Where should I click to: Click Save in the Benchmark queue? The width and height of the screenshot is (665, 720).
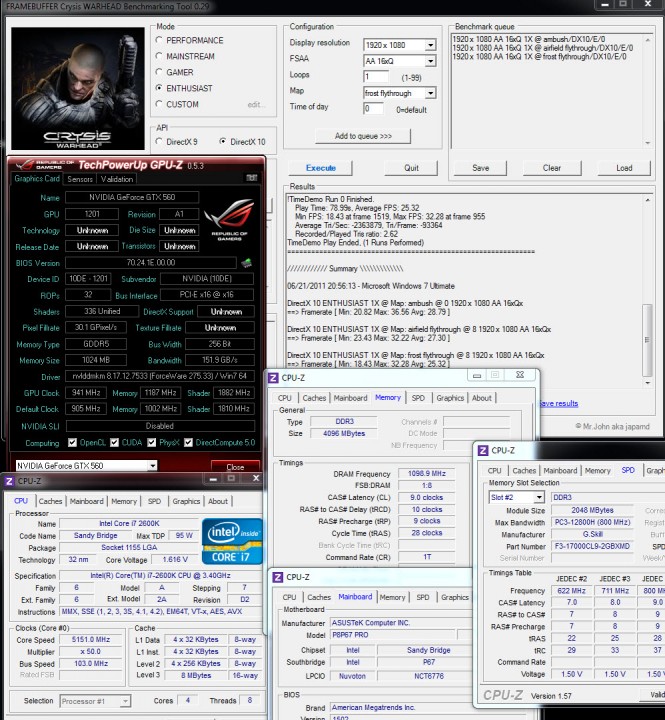(480, 168)
